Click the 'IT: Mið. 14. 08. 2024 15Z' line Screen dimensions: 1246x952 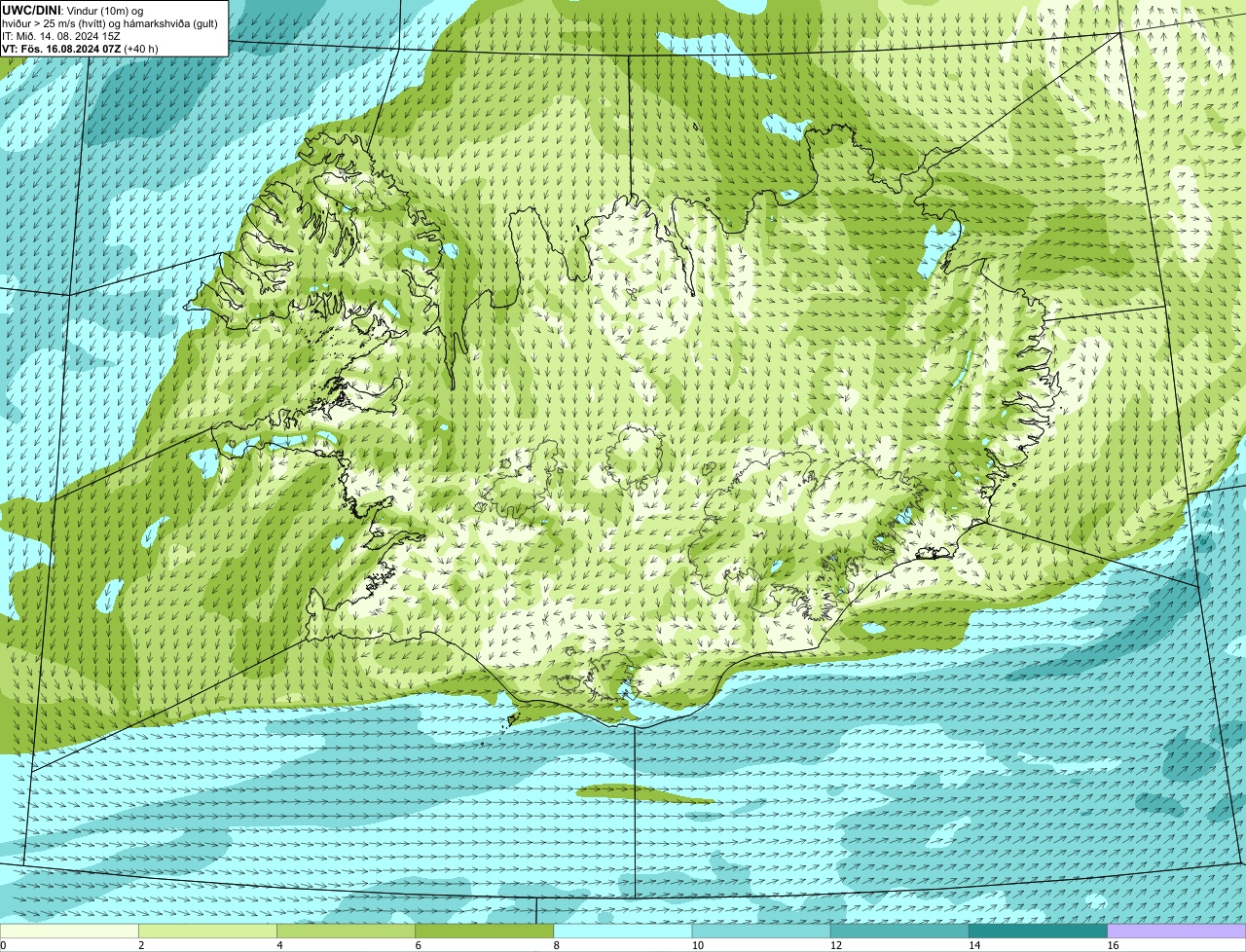tap(61, 36)
